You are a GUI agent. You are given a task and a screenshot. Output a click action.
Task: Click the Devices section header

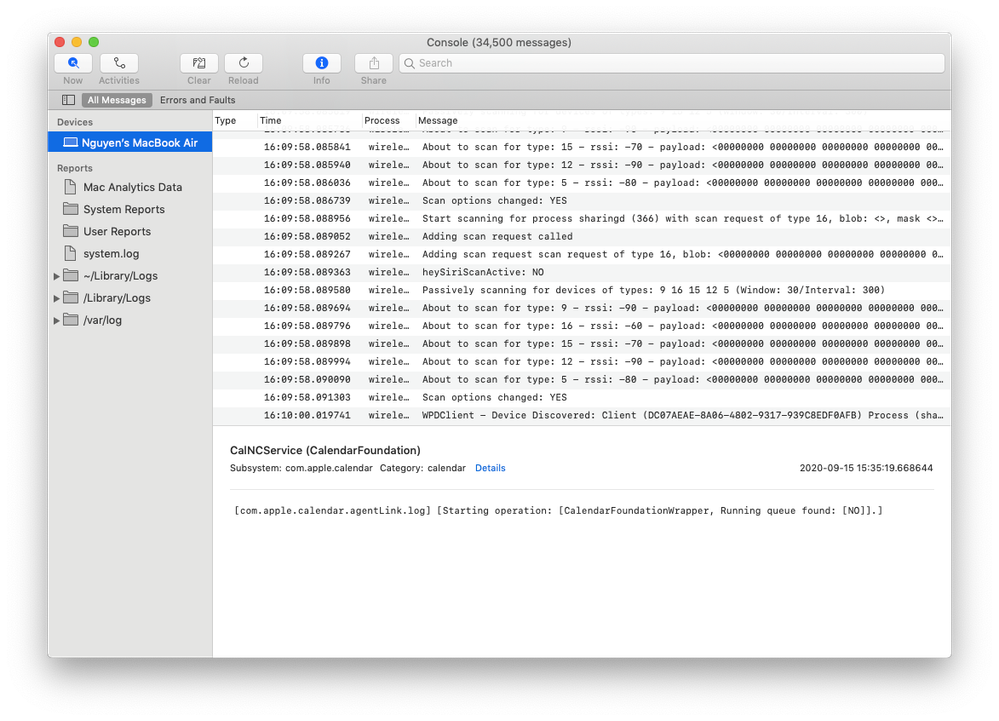click(x=75, y=122)
